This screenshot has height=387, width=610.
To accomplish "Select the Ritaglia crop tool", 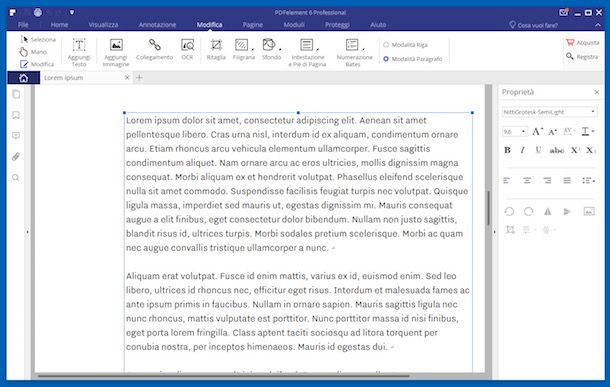I will (216, 49).
